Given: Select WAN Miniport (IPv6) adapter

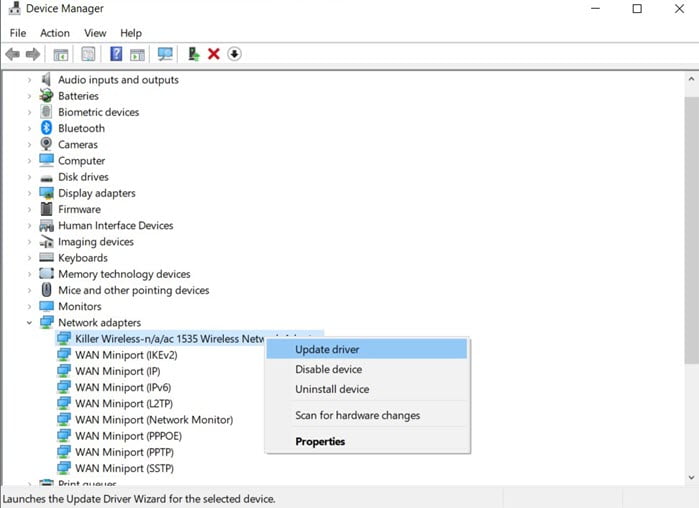Looking at the screenshot, I should [x=123, y=387].
